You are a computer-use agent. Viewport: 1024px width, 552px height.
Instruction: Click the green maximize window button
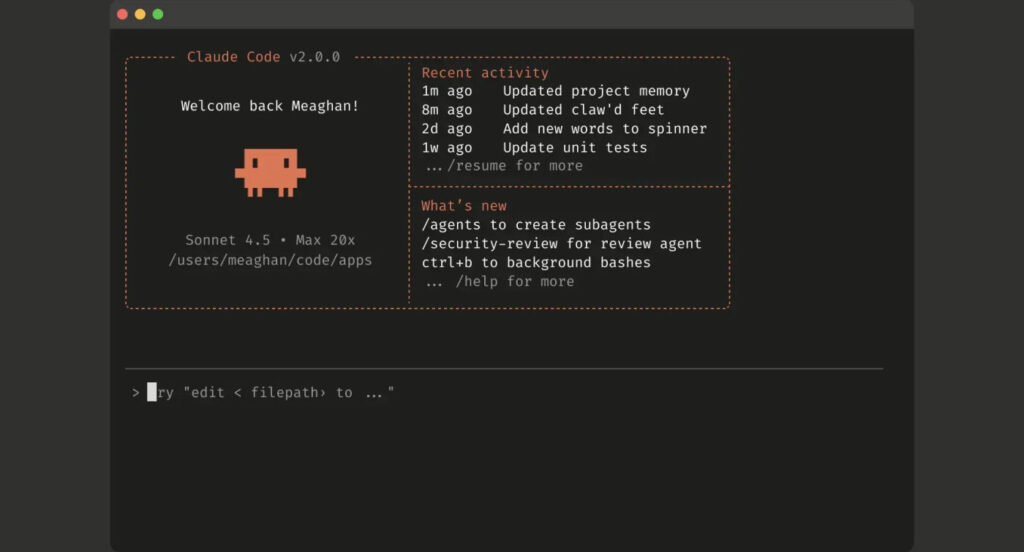pos(158,14)
